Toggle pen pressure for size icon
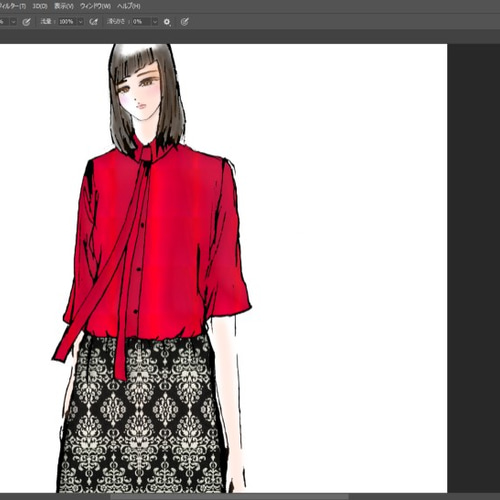The width and height of the screenshot is (500, 500). click(185, 22)
